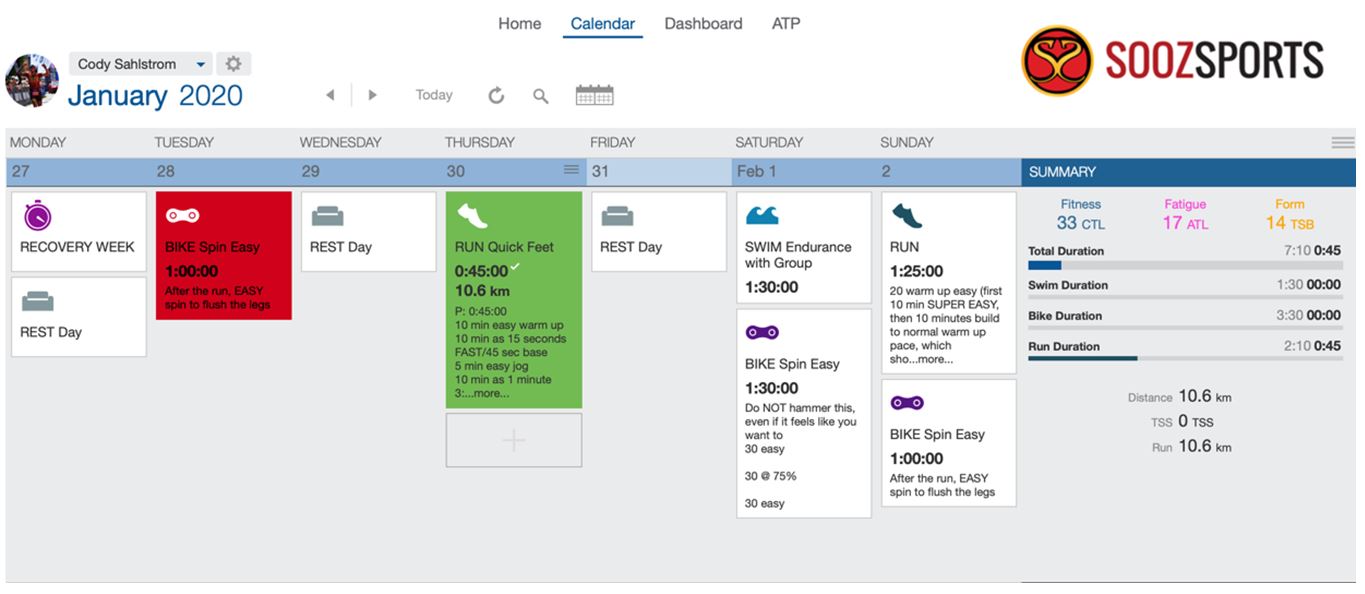
Task: Click the Today button
Action: click(434, 95)
